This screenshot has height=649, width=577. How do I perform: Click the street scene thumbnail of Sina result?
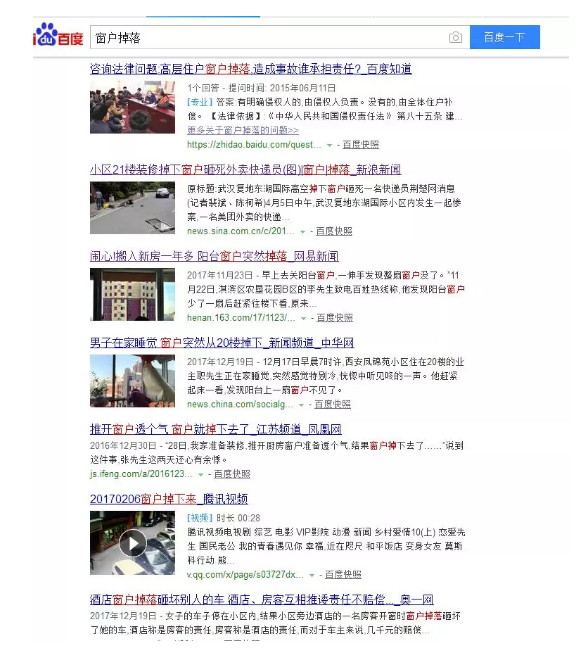click(x=132, y=208)
